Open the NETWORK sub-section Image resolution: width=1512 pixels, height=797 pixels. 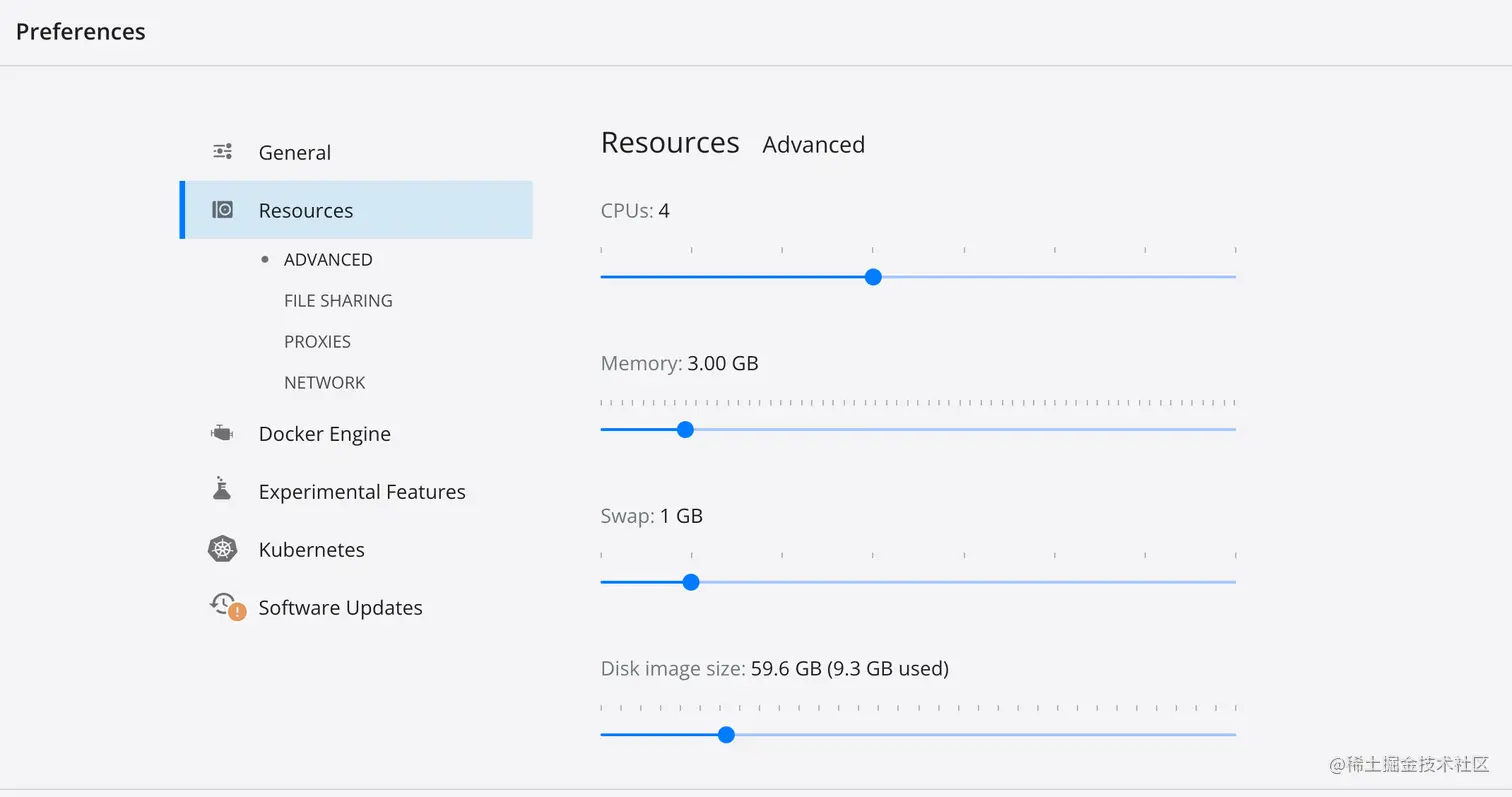[325, 382]
